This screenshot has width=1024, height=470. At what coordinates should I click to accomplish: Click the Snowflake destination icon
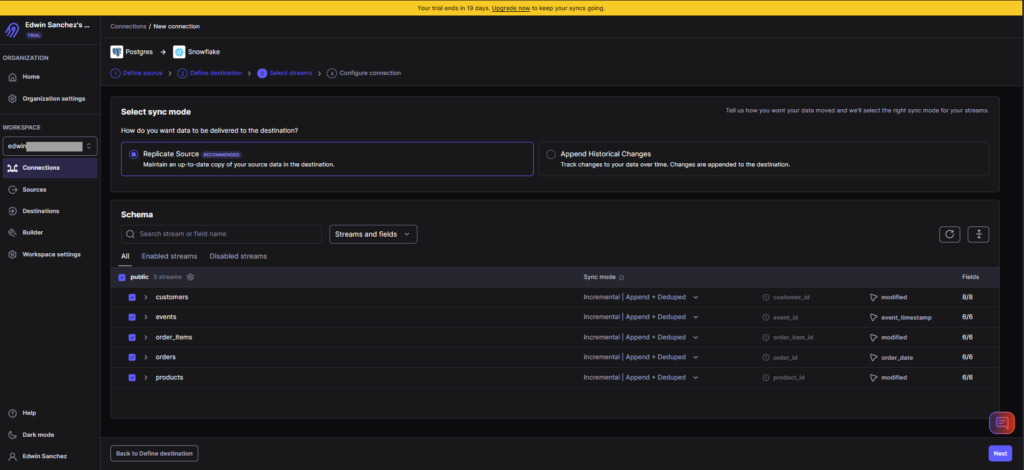point(179,52)
